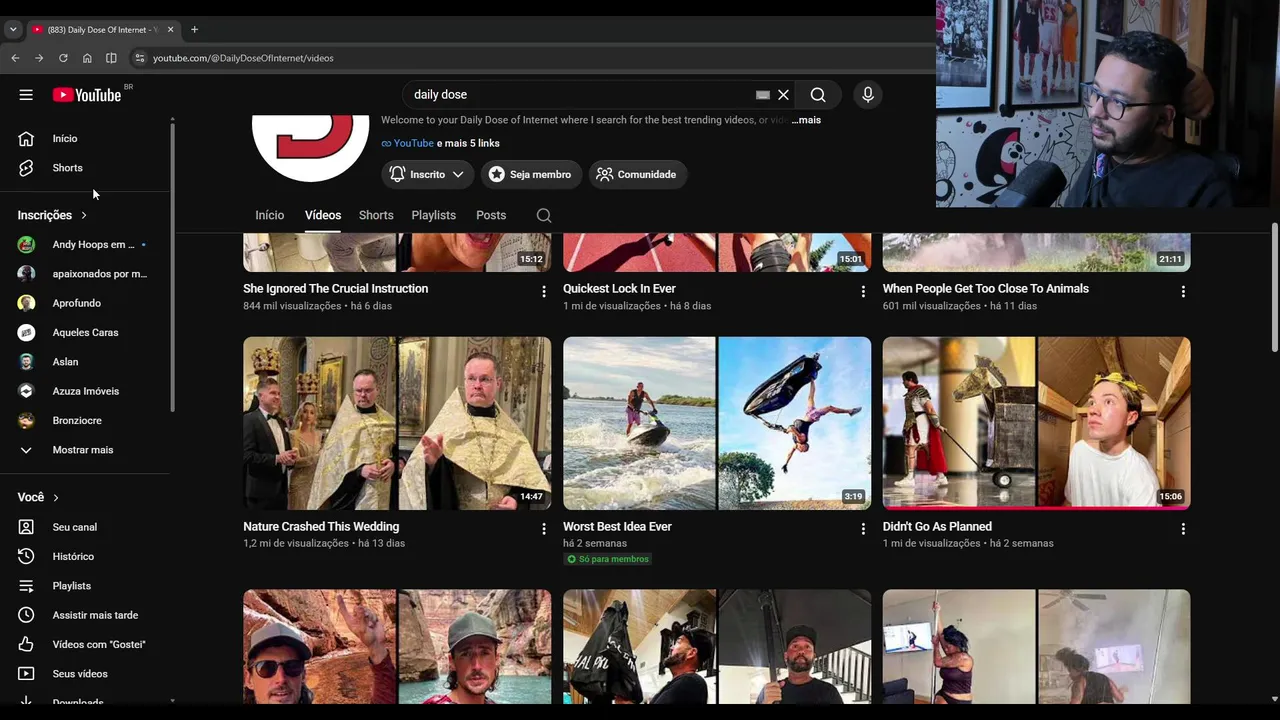
Task: Select the Vídeos tab
Action: click(323, 215)
